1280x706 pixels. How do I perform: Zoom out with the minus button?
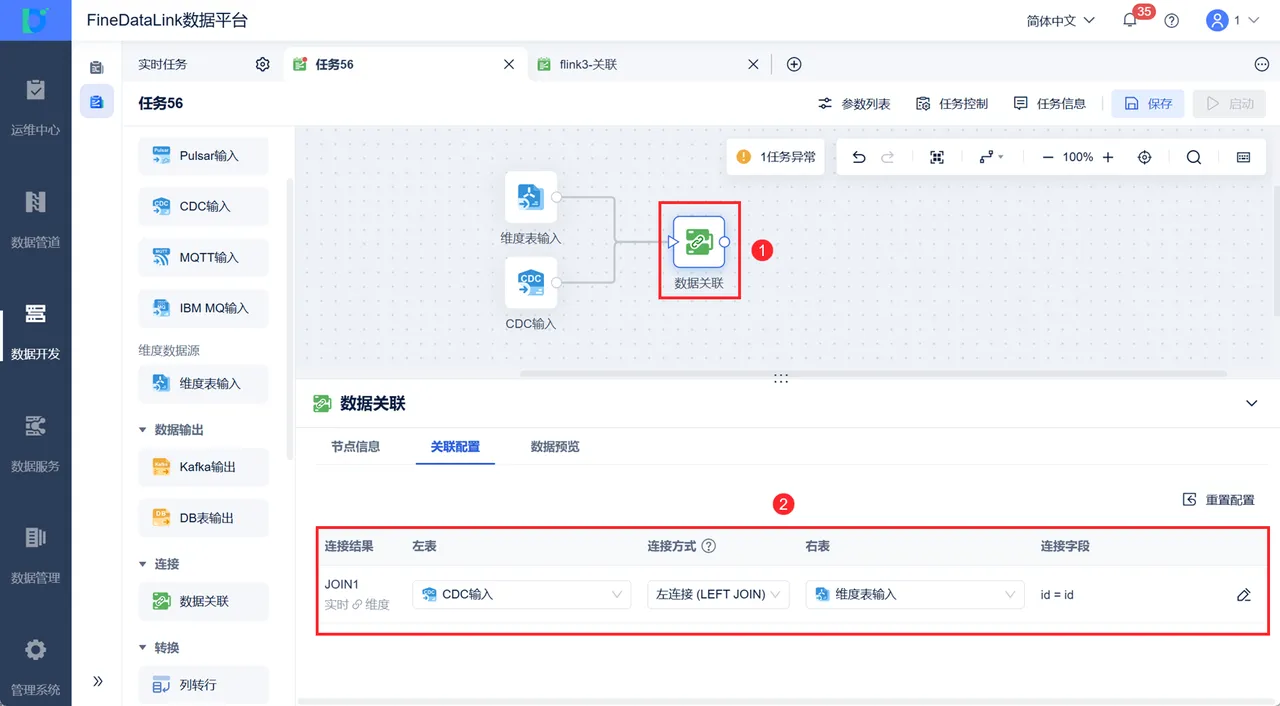(x=1048, y=157)
